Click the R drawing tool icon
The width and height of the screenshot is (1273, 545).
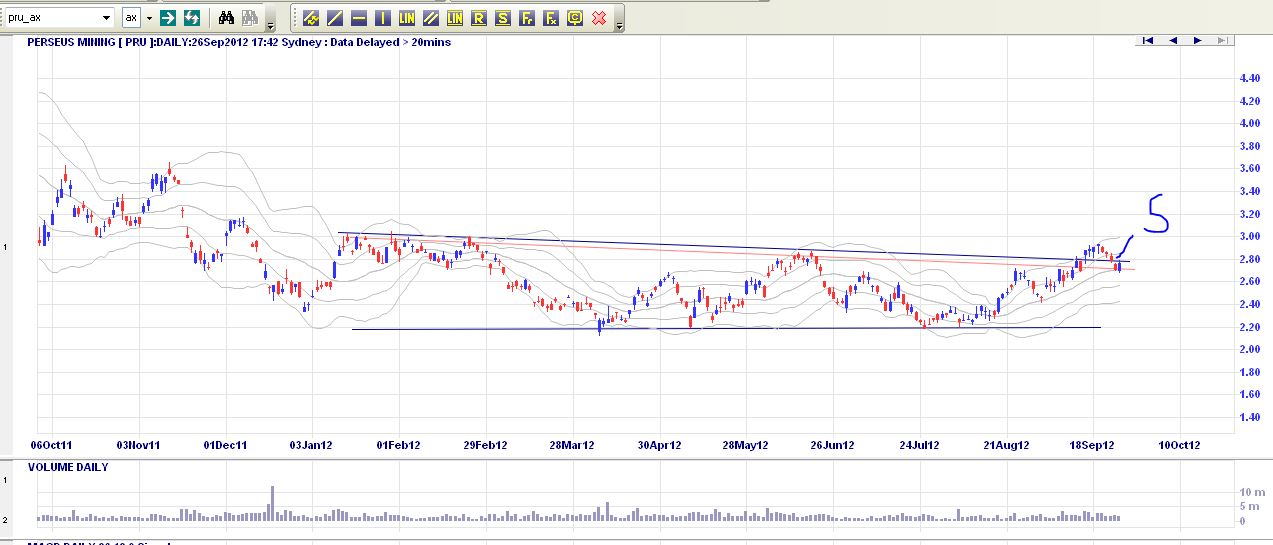coord(479,18)
